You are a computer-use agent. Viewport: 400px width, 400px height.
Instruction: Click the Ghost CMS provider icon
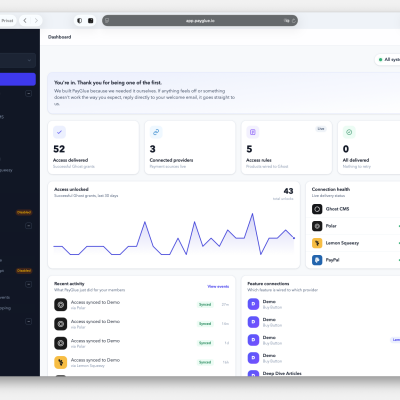(317, 209)
